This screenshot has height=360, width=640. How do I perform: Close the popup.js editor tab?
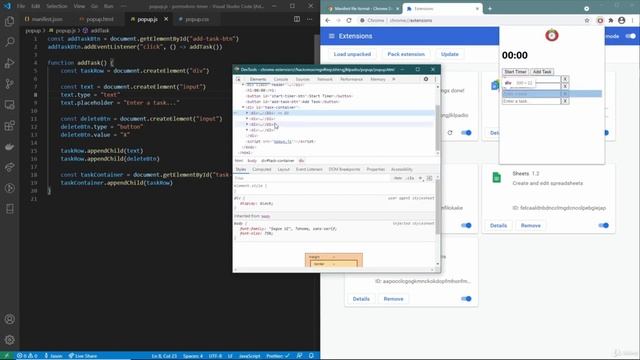pyautogui.click(x=166, y=19)
